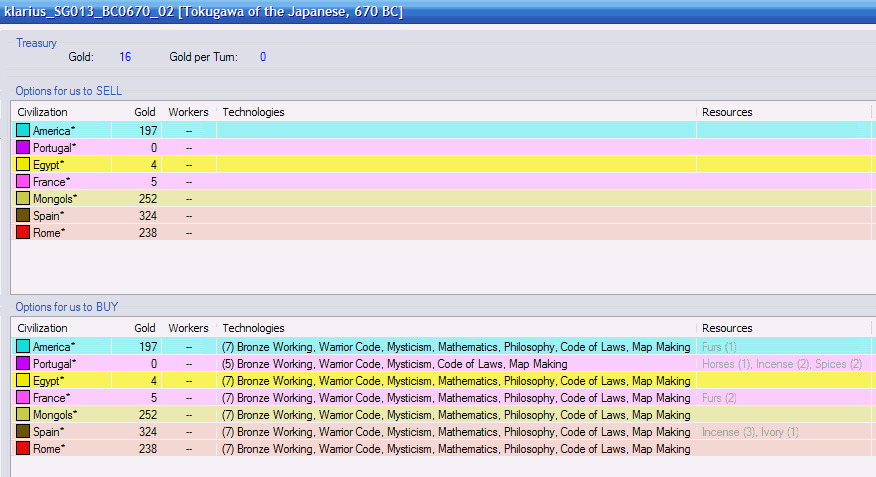
Task: Click America's technologies list in BUY list
Action: point(456,347)
